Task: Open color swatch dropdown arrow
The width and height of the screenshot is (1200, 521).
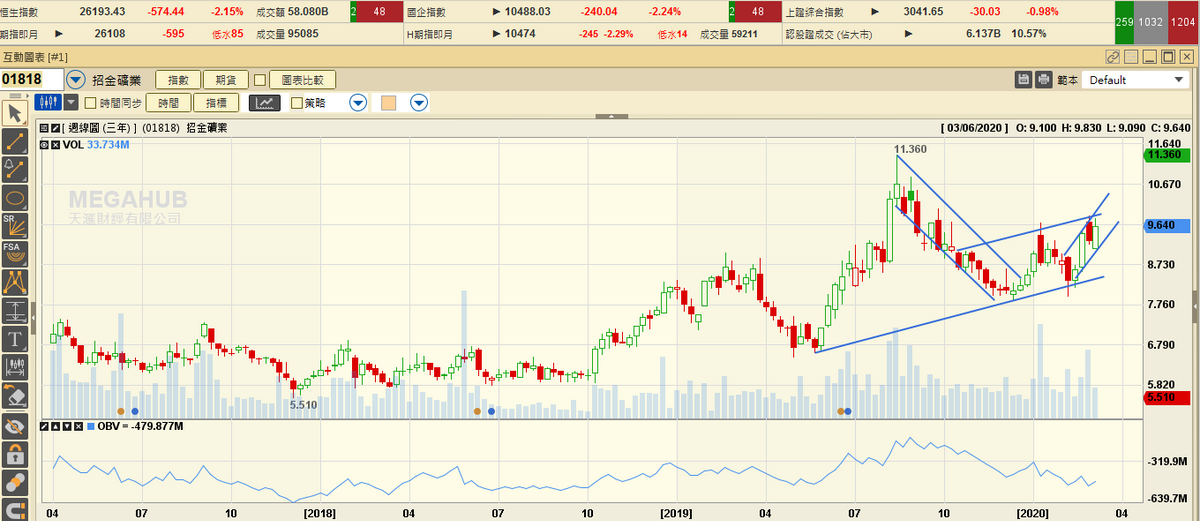Action: pyautogui.click(x=419, y=102)
